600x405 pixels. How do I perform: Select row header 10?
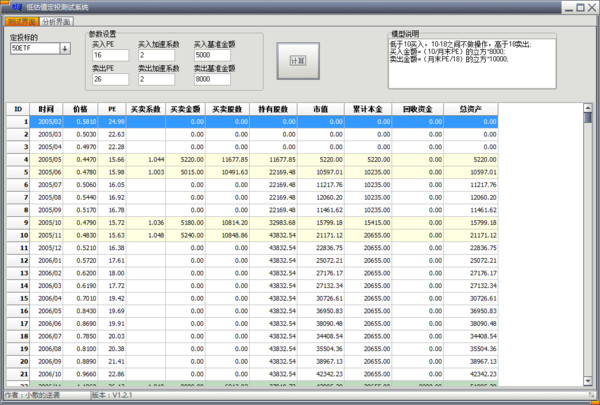(x=18, y=235)
